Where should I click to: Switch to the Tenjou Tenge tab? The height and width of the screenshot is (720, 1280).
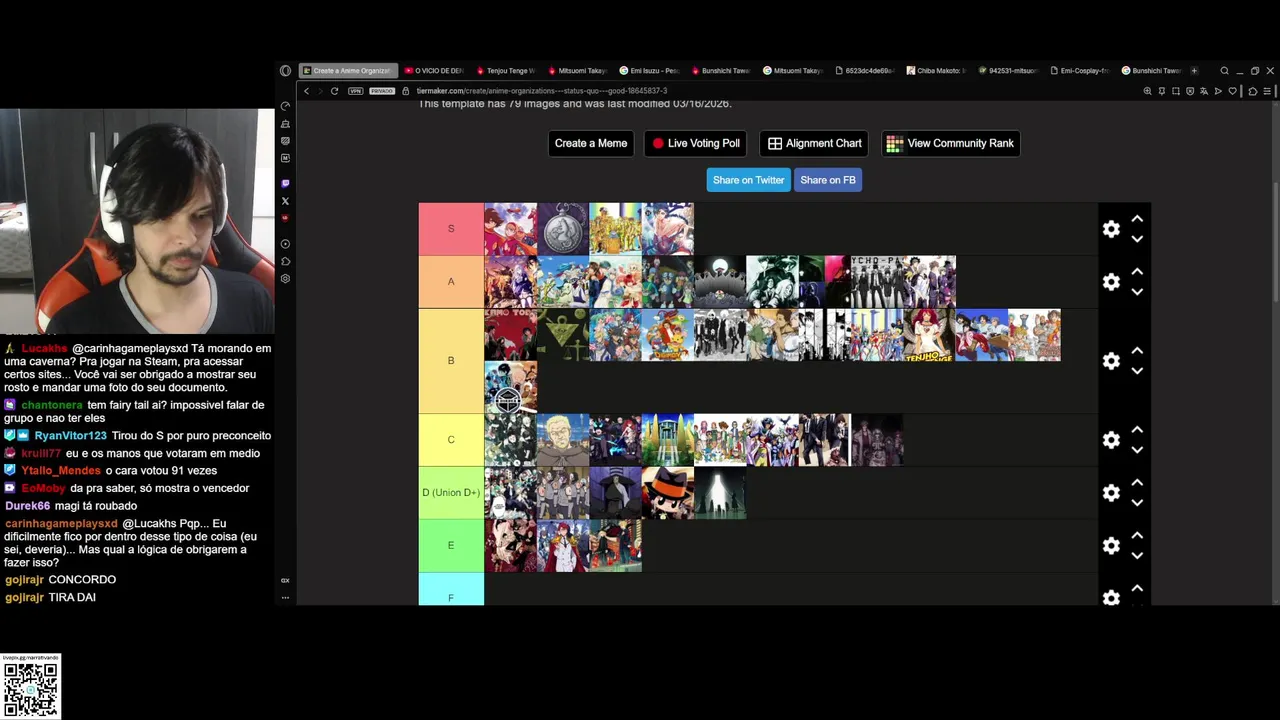click(507, 71)
